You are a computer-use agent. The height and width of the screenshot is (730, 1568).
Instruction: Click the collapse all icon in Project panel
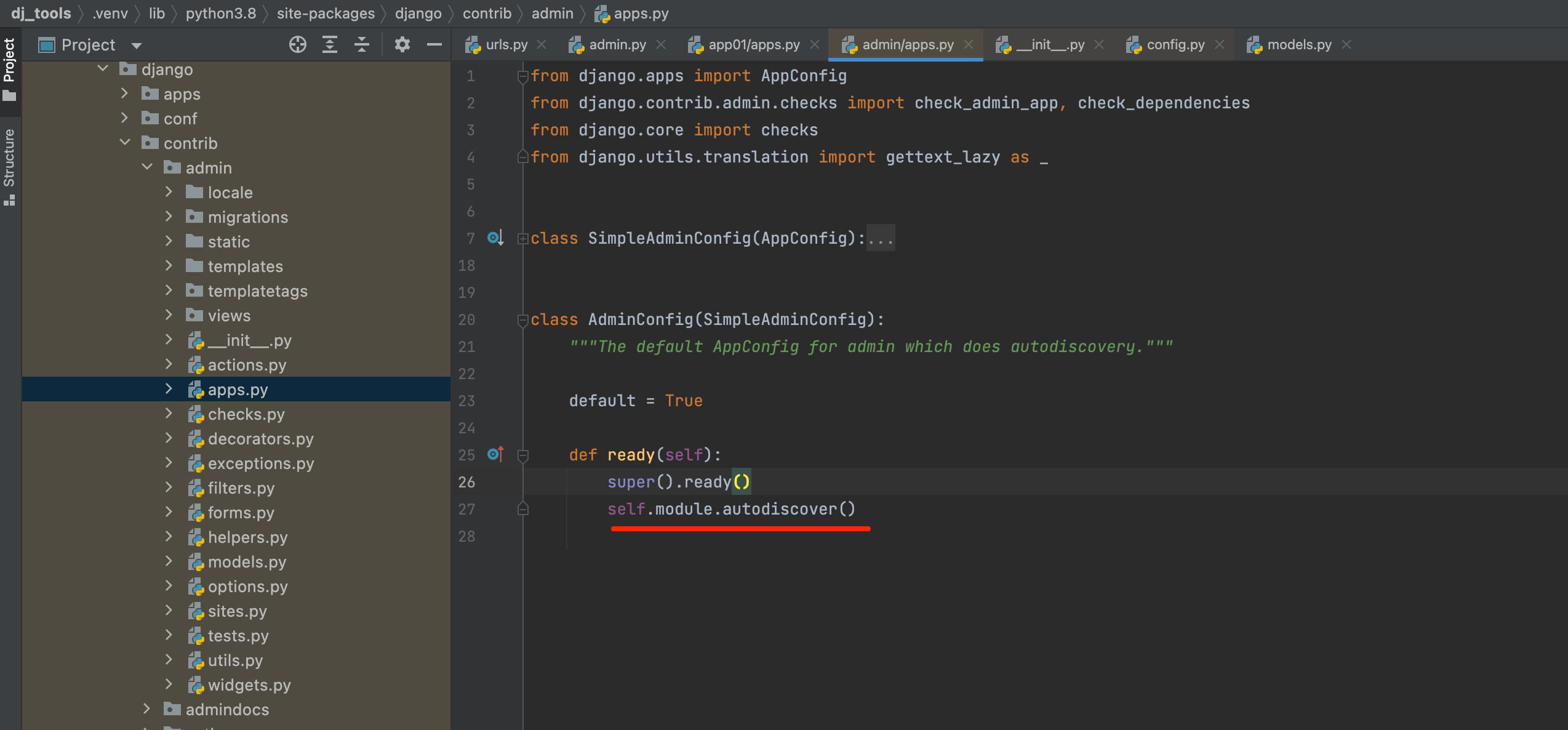(x=362, y=44)
